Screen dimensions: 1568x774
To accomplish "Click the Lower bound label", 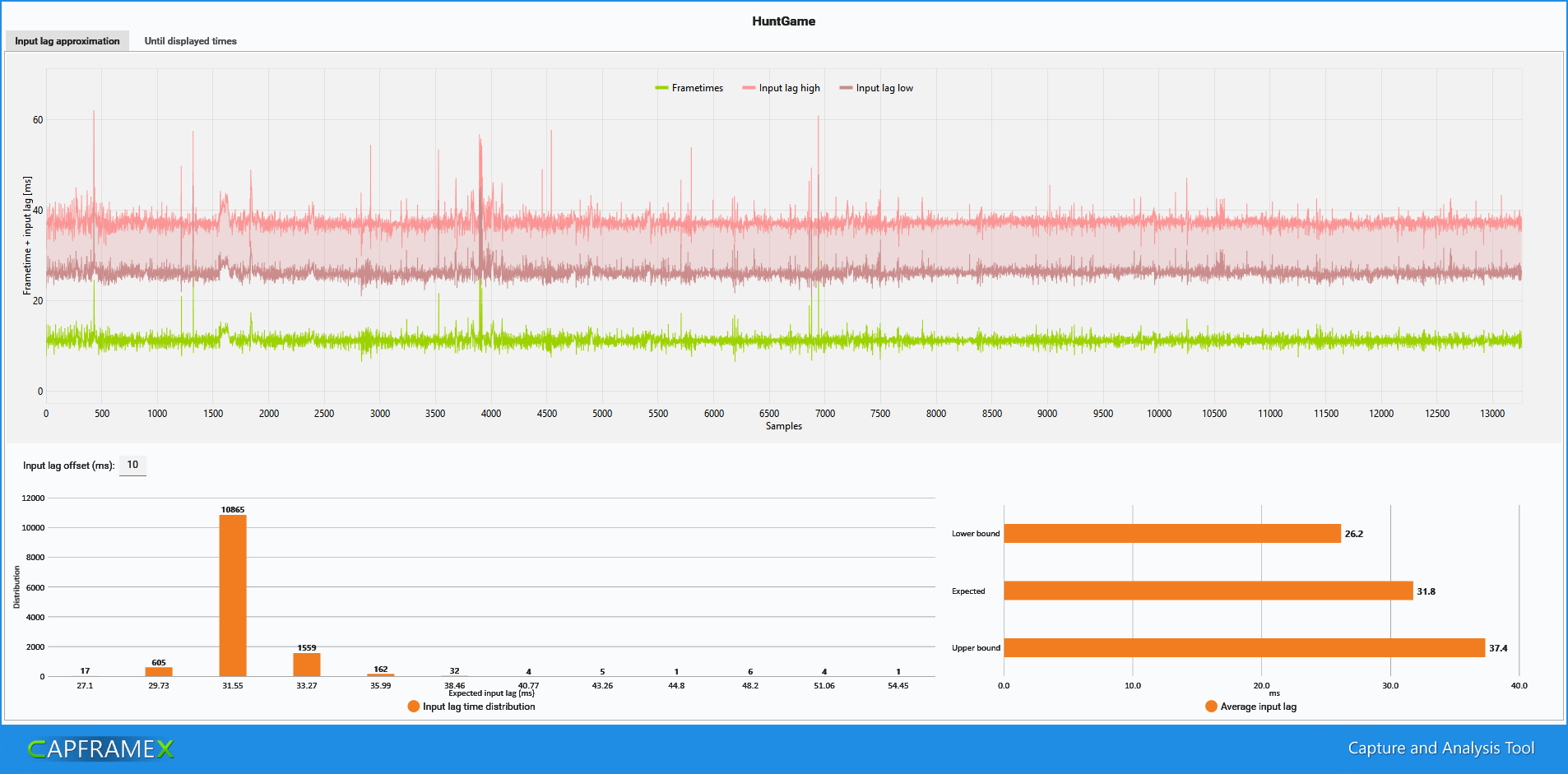I will pyautogui.click(x=976, y=534).
